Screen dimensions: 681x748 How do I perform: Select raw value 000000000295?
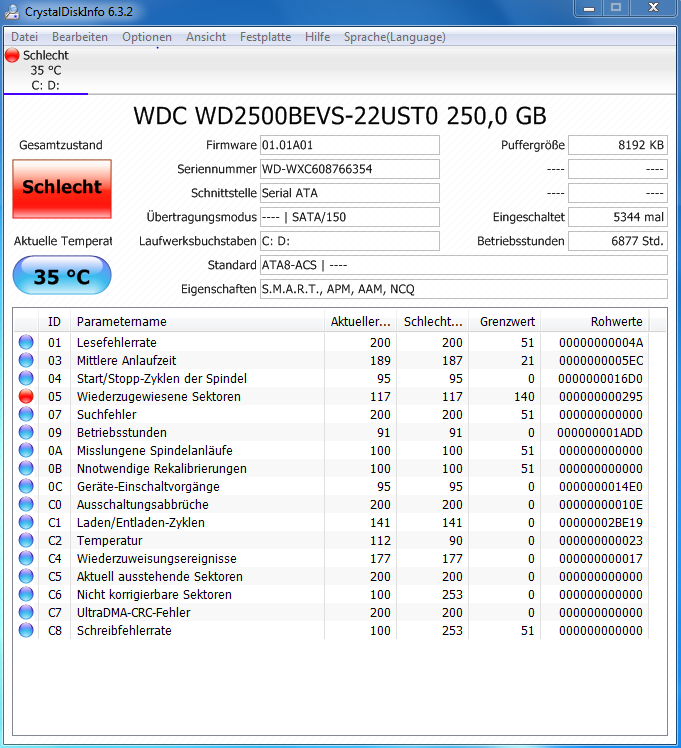[600, 396]
